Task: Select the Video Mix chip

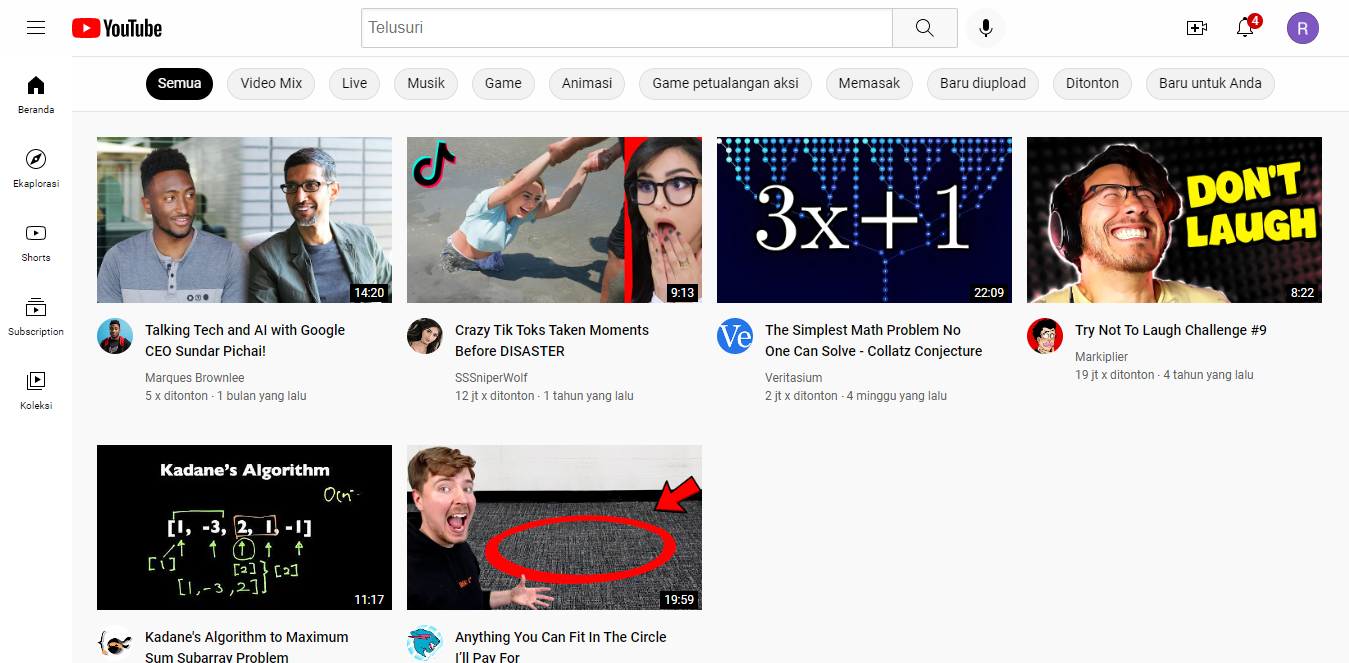Action: point(271,83)
